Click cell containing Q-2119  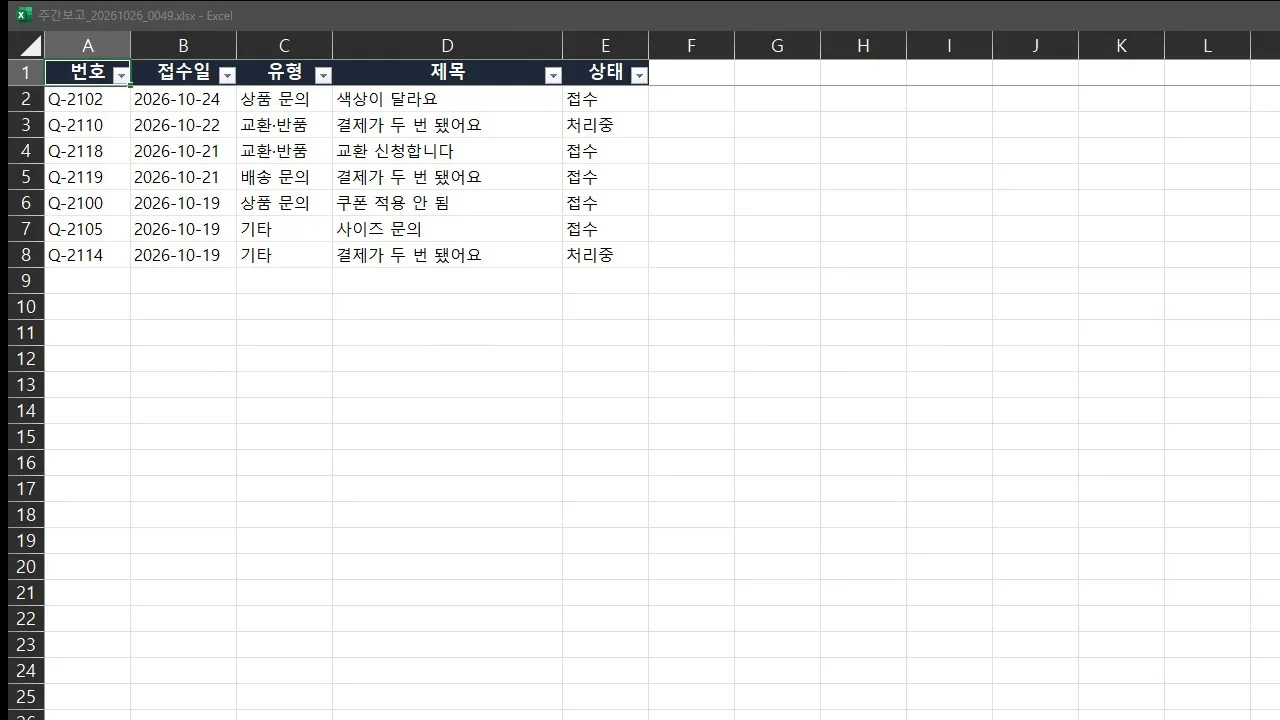click(88, 177)
